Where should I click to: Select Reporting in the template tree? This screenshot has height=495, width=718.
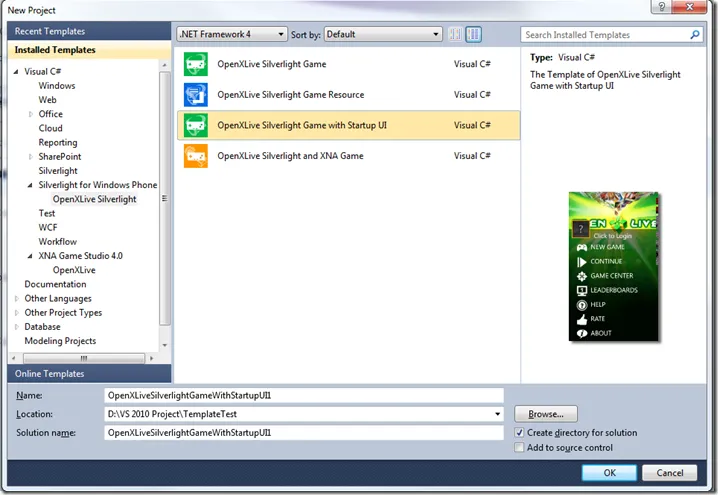coord(58,142)
